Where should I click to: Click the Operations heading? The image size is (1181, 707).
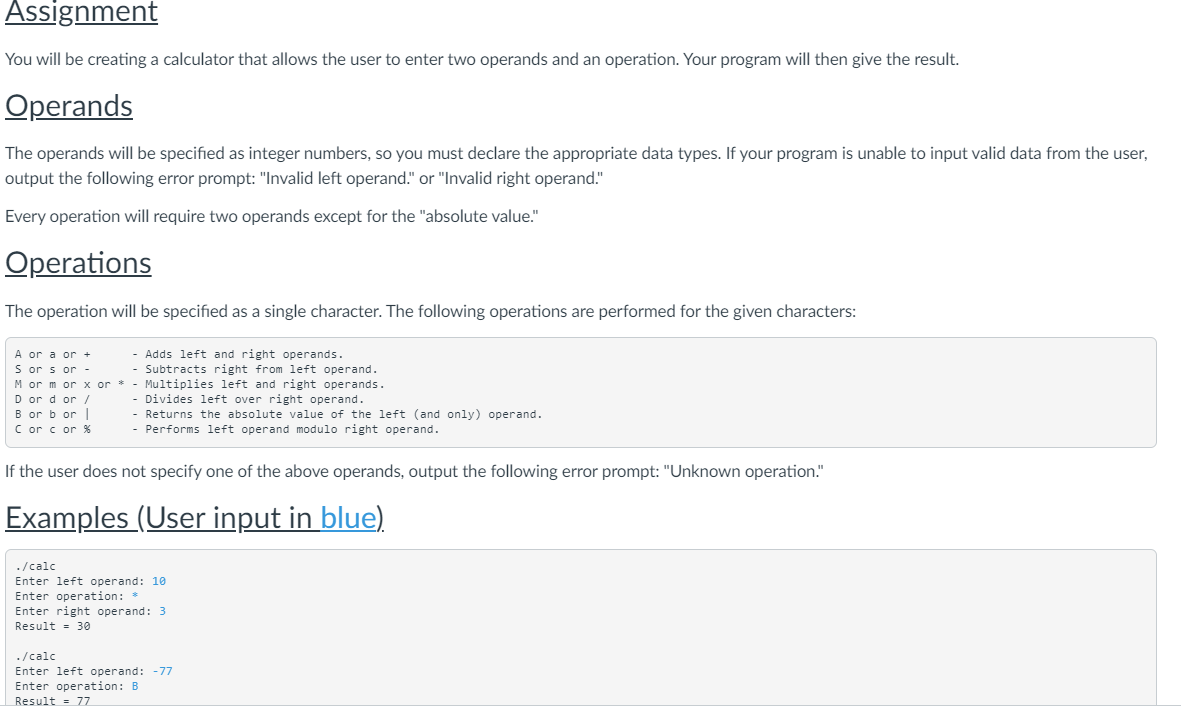point(78,263)
